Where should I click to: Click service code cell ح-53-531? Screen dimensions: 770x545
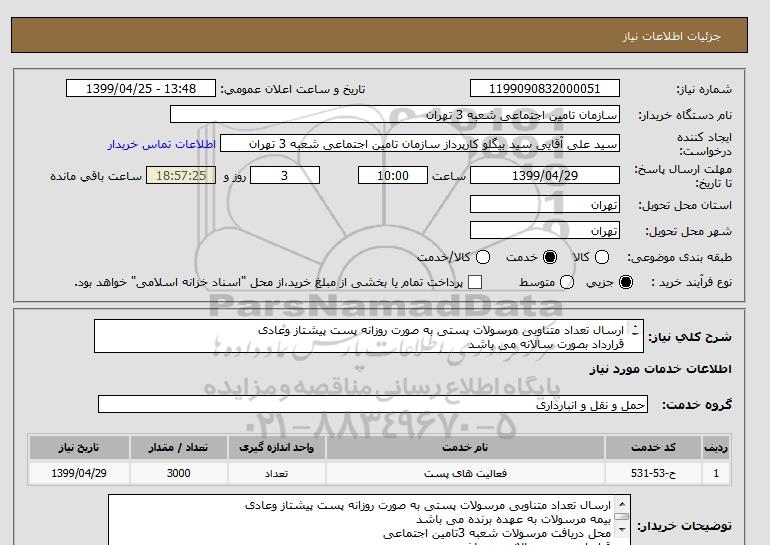(x=653, y=473)
